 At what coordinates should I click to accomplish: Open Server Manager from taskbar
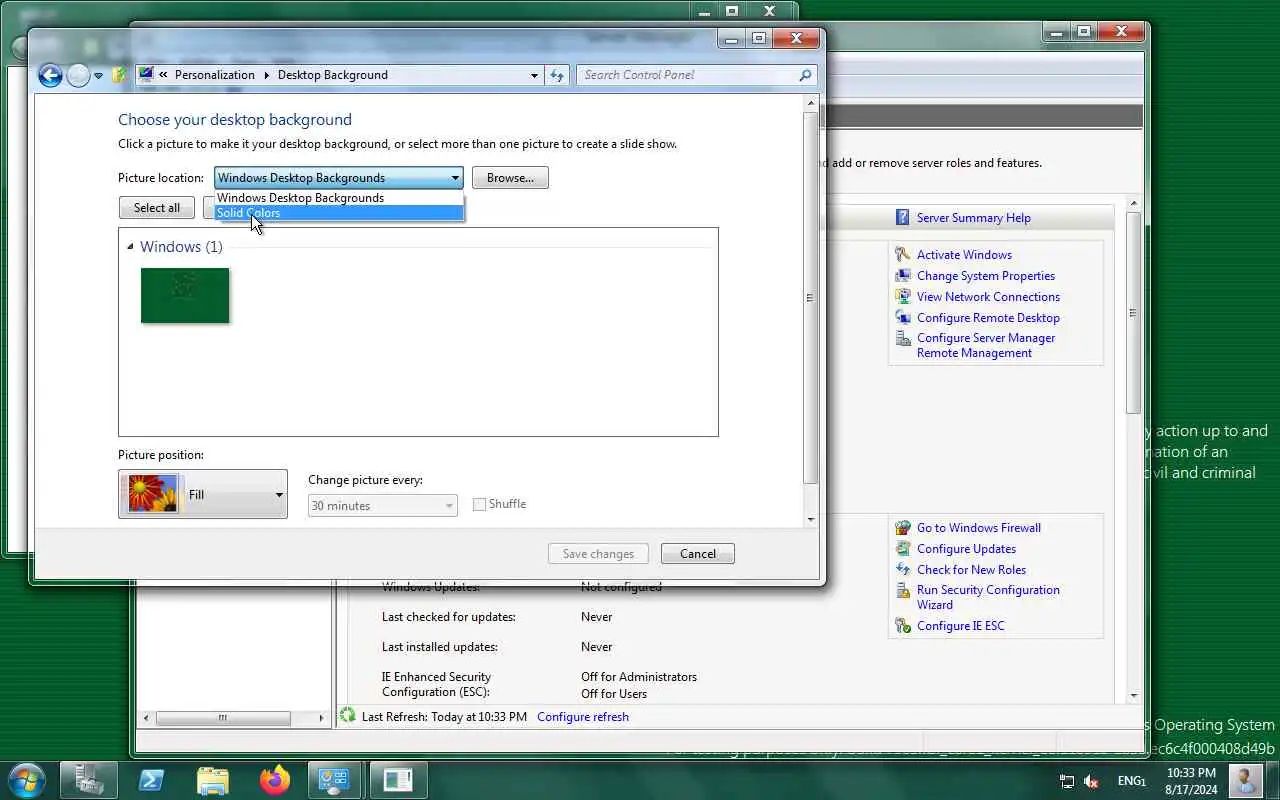click(x=89, y=780)
